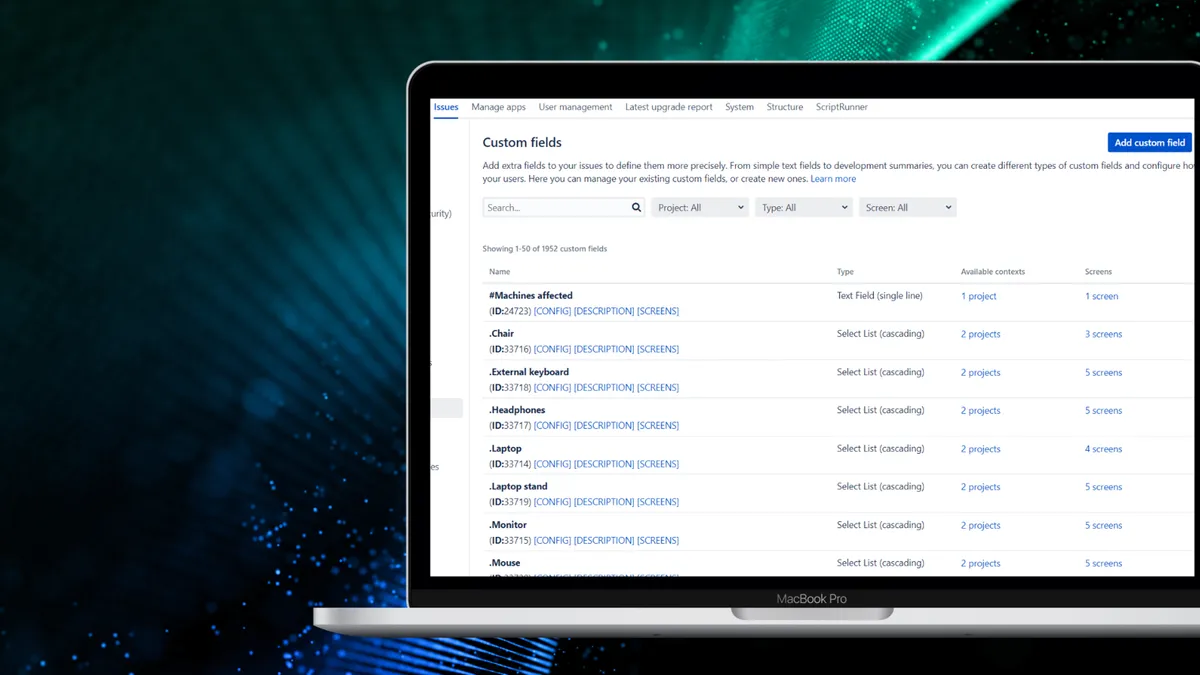This screenshot has height=675, width=1200.
Task: Click Showing 1-50 of 1952 custom fields text
Action: [545, 249]
